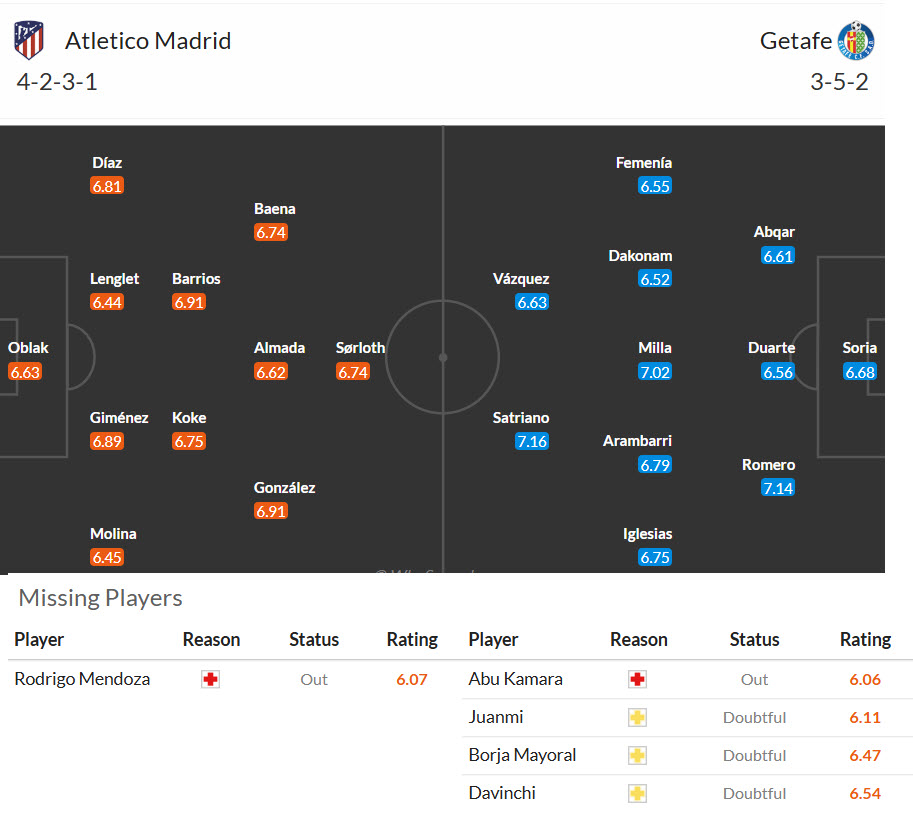Expand the Missing Players section
Image resolution: width=913 pixels, height=825 pixels.
click(99, 598)
